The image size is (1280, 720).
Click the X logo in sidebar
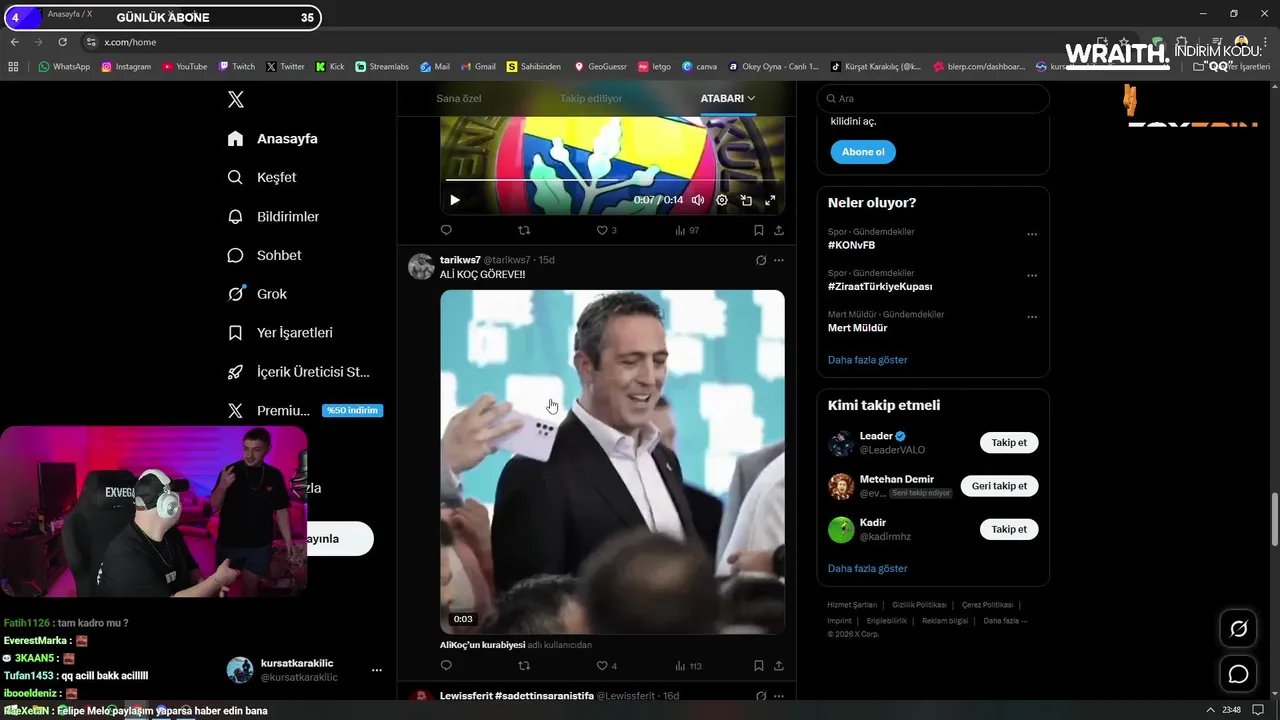235,99
